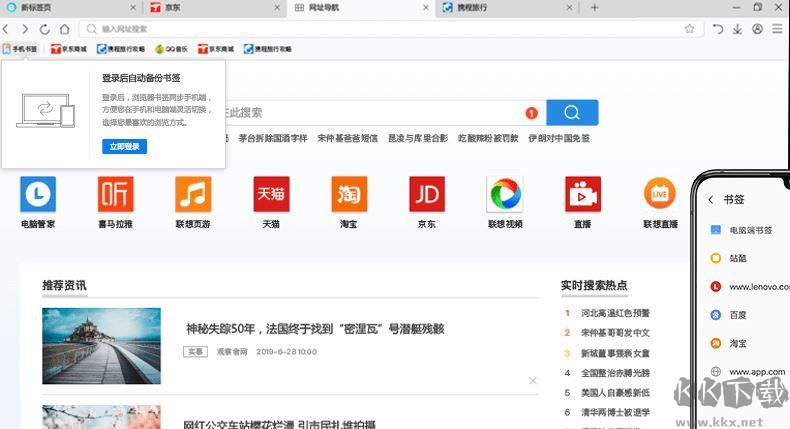The height and width of the screenshot is (429, 790).
Task: Open the hamburger main menu
Action: (x=777, y=29)
